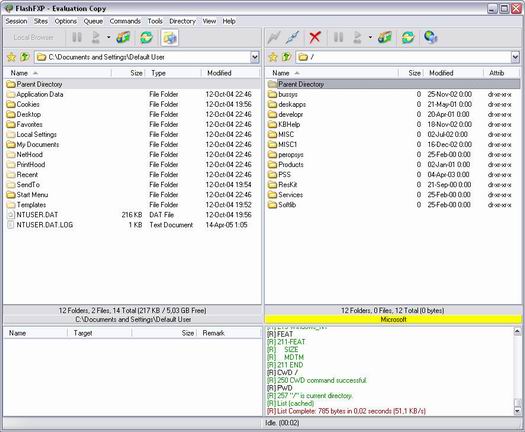525x432 pixels.
Task: Open the Queue menu
Action: (93, 21)
